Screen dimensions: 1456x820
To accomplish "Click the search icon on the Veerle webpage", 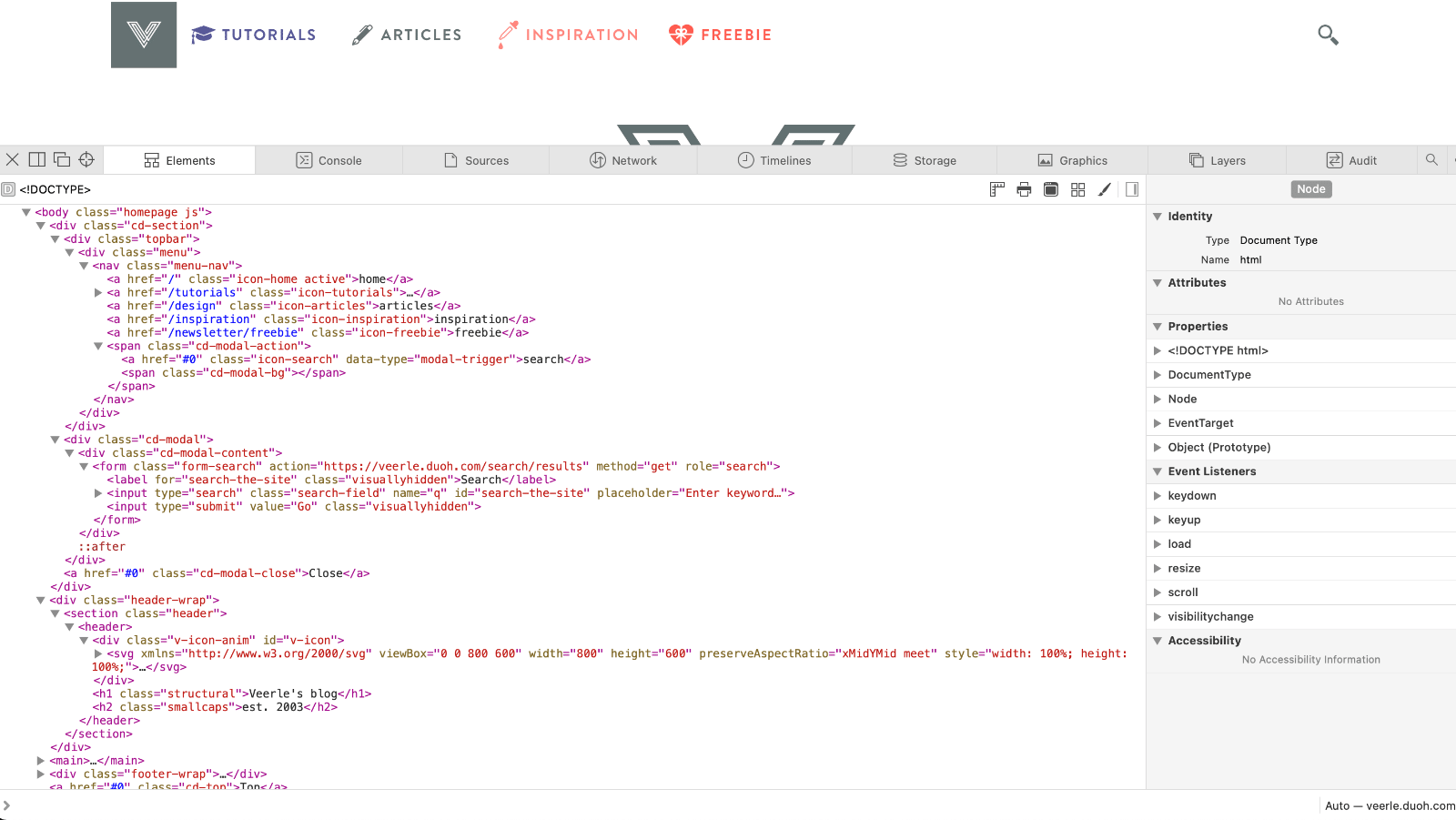I will click(x=1328, y=34).
